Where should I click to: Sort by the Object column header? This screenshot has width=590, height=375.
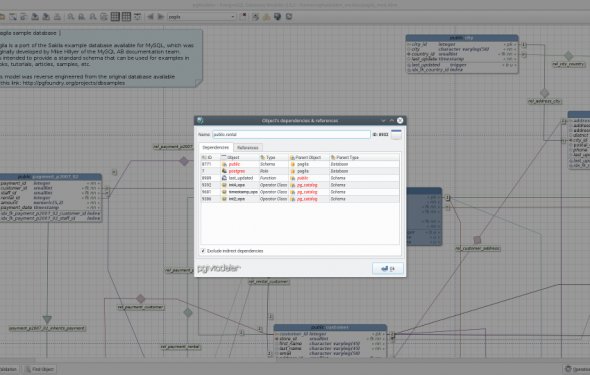click(x=240, y=157)
